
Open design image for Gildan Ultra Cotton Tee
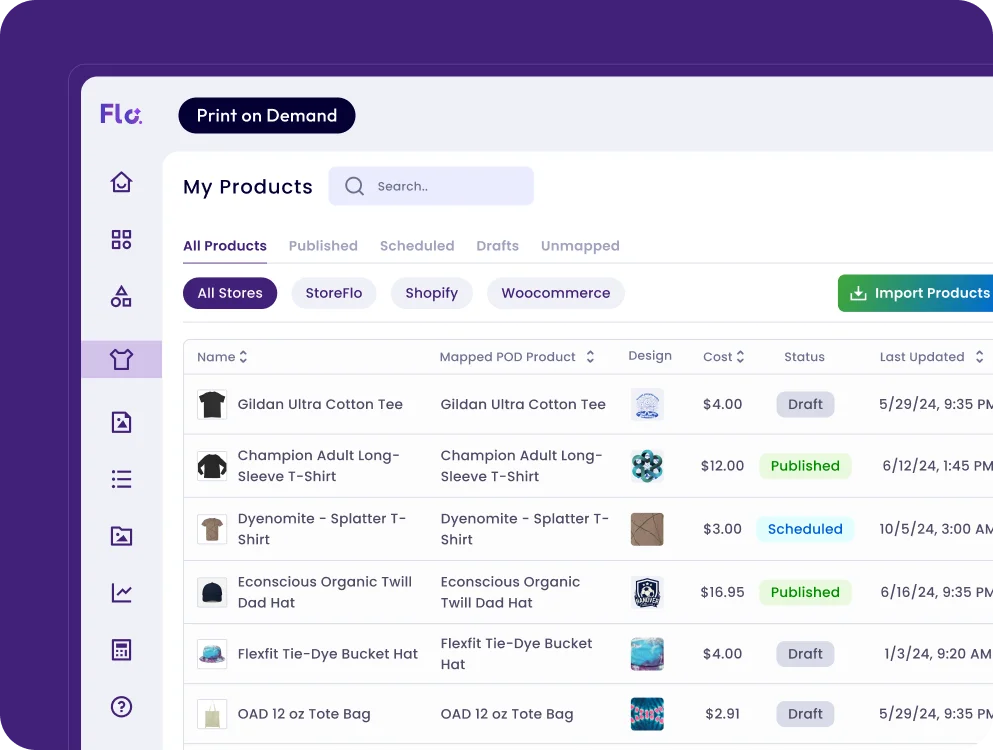(x=647, y=404)
